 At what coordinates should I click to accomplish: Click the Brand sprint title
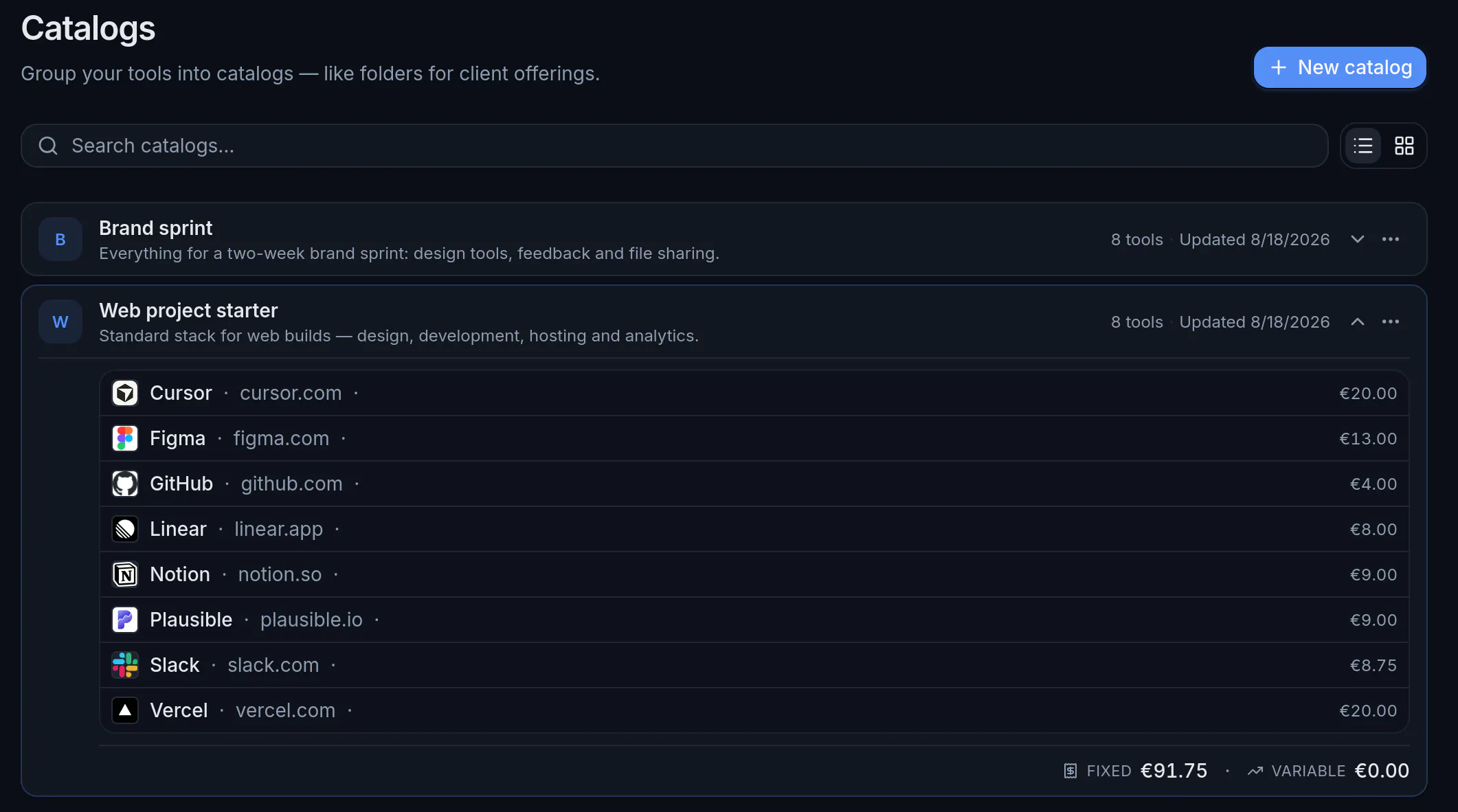pos(155,228)
